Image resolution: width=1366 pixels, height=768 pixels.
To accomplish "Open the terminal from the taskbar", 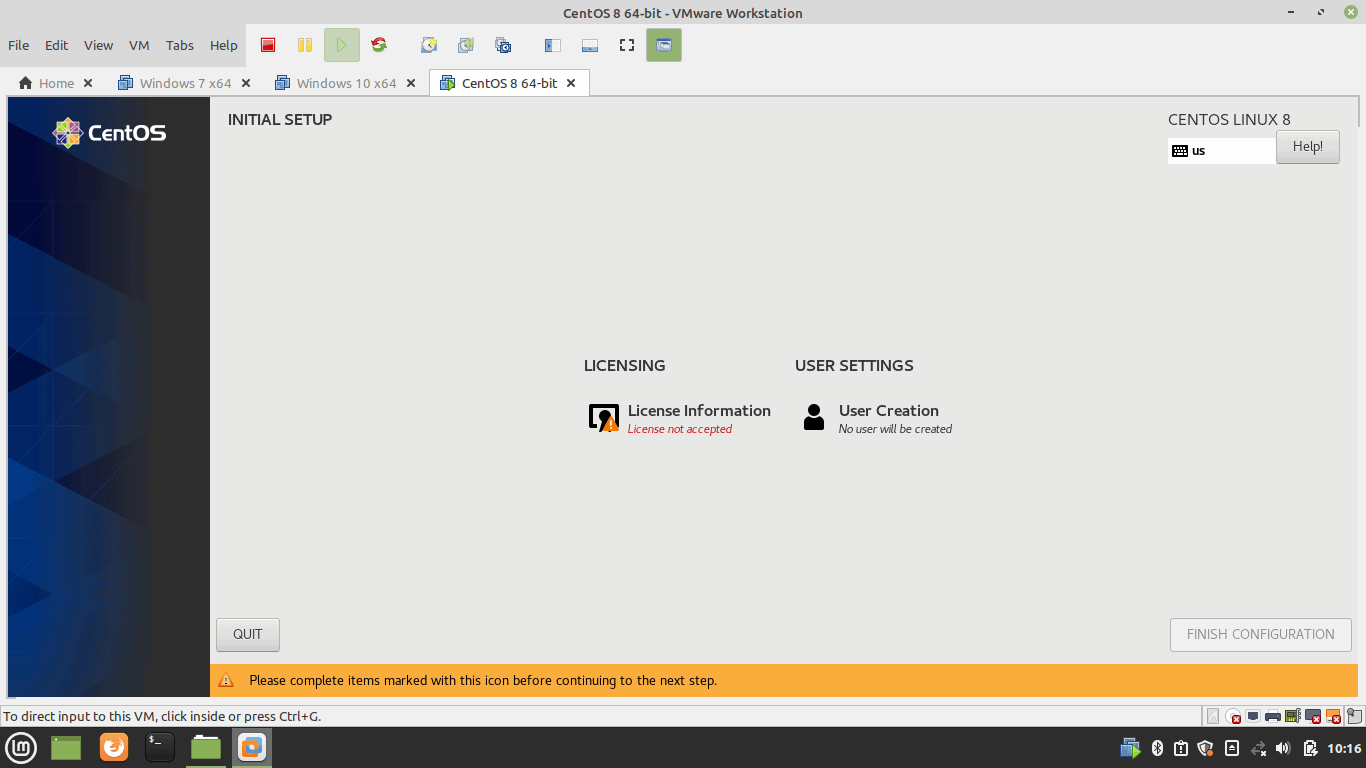I will 160,747.
